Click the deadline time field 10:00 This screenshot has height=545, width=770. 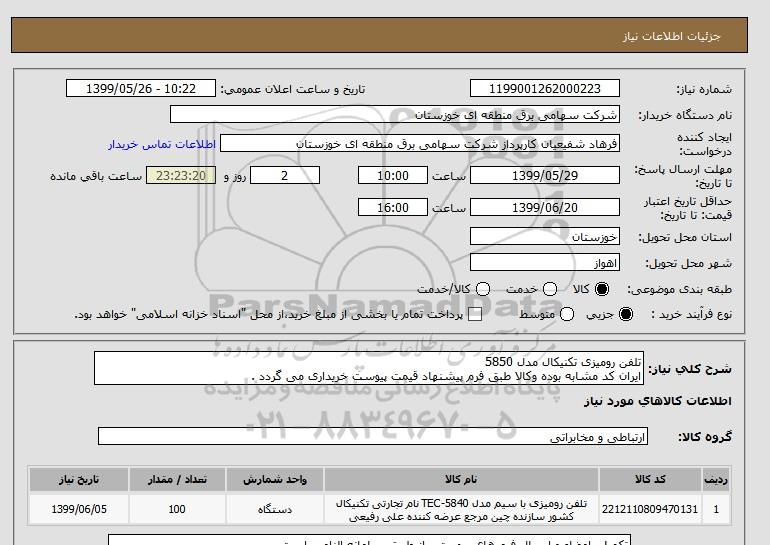click(393, 175)
